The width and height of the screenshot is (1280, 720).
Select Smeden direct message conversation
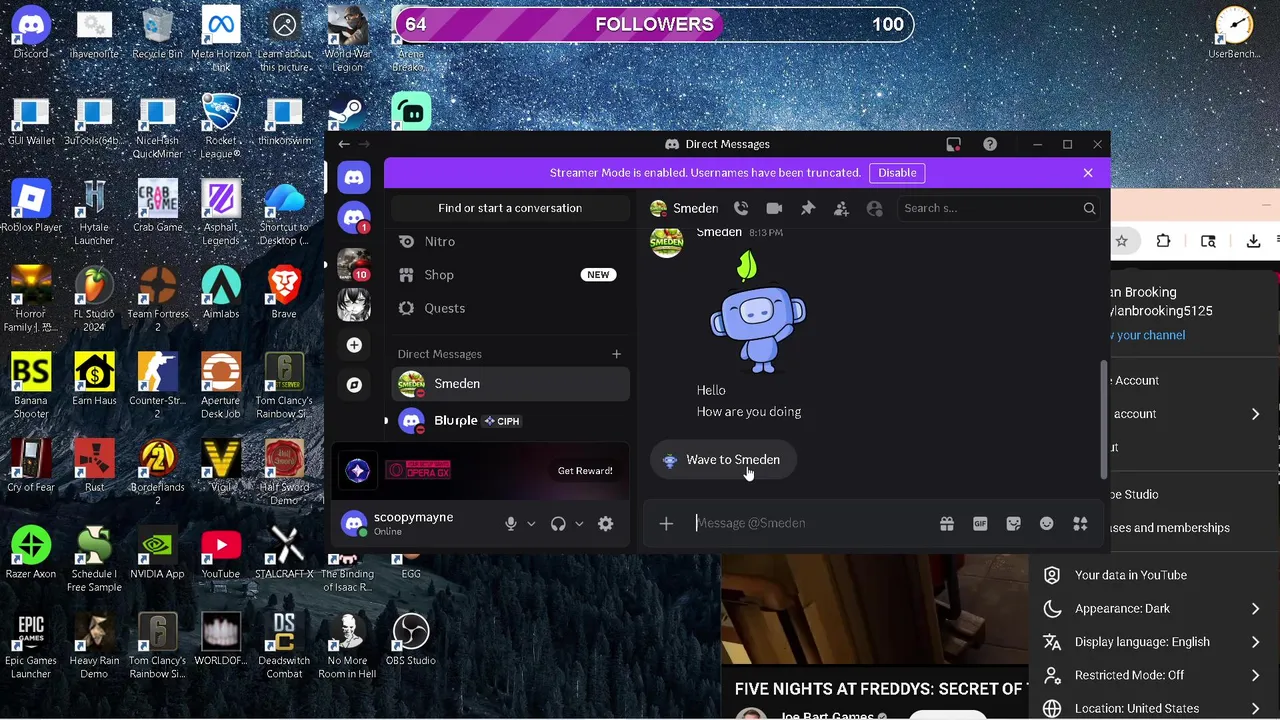point(510,384)
